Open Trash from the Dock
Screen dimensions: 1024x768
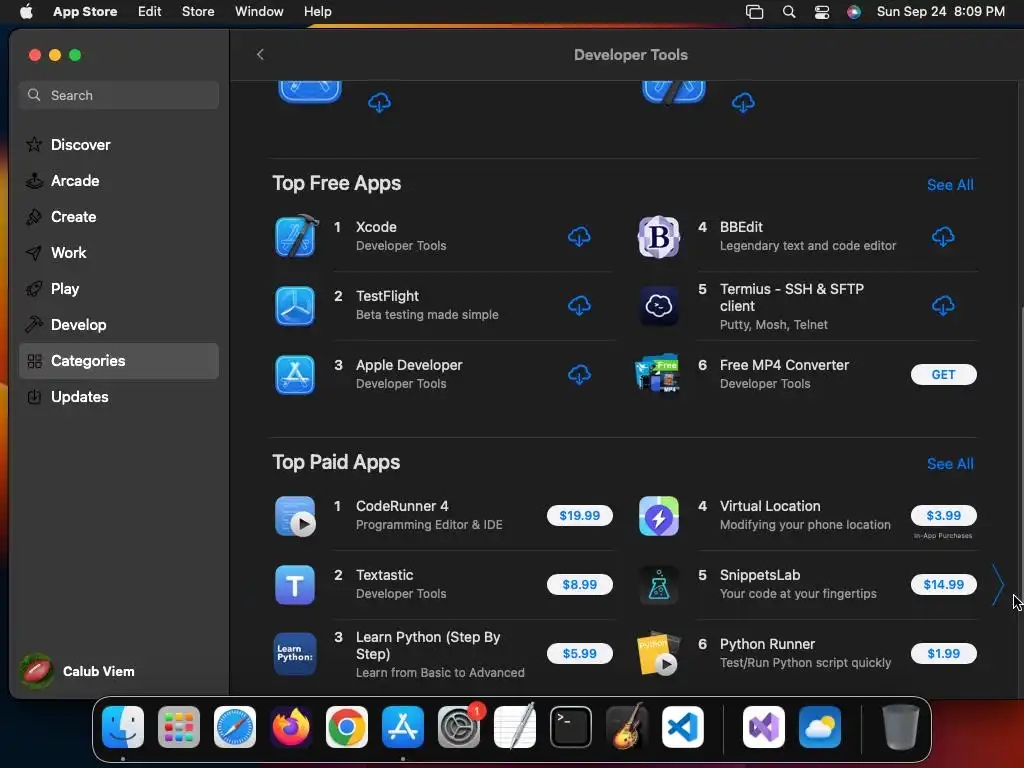(901, 727)
